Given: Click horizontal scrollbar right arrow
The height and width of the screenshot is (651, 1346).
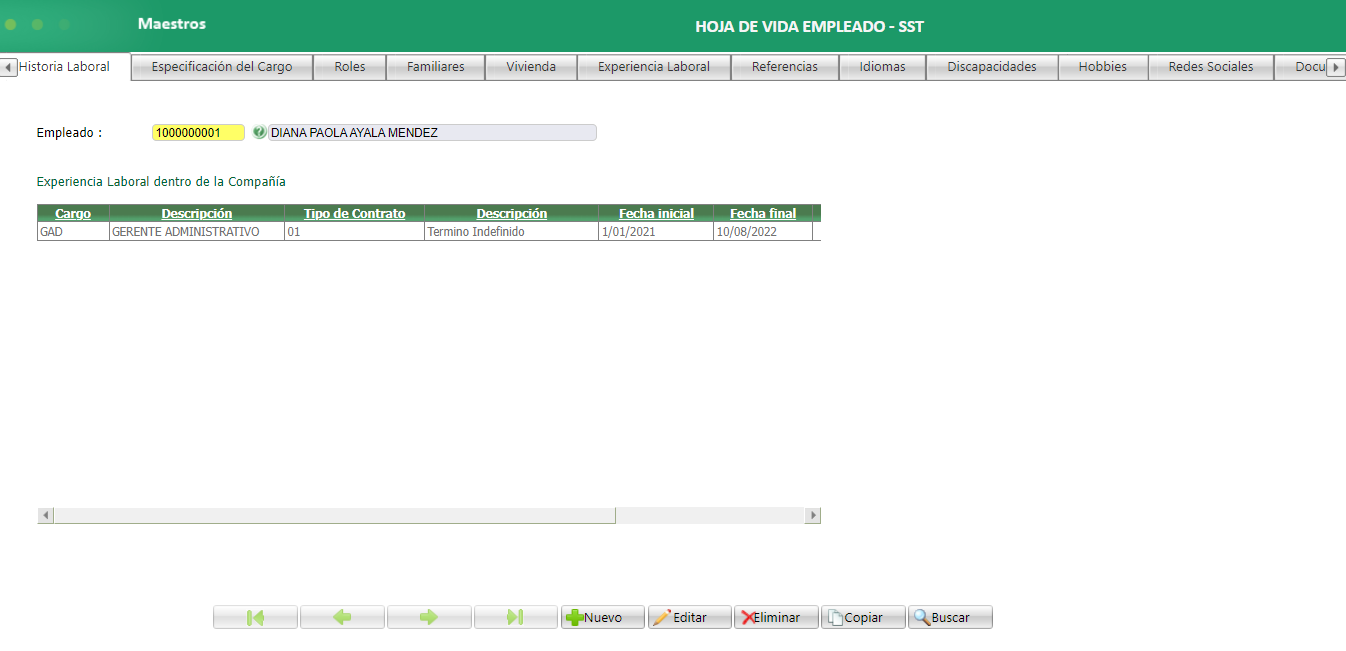Looking at the screenshot, I should 812,515.
